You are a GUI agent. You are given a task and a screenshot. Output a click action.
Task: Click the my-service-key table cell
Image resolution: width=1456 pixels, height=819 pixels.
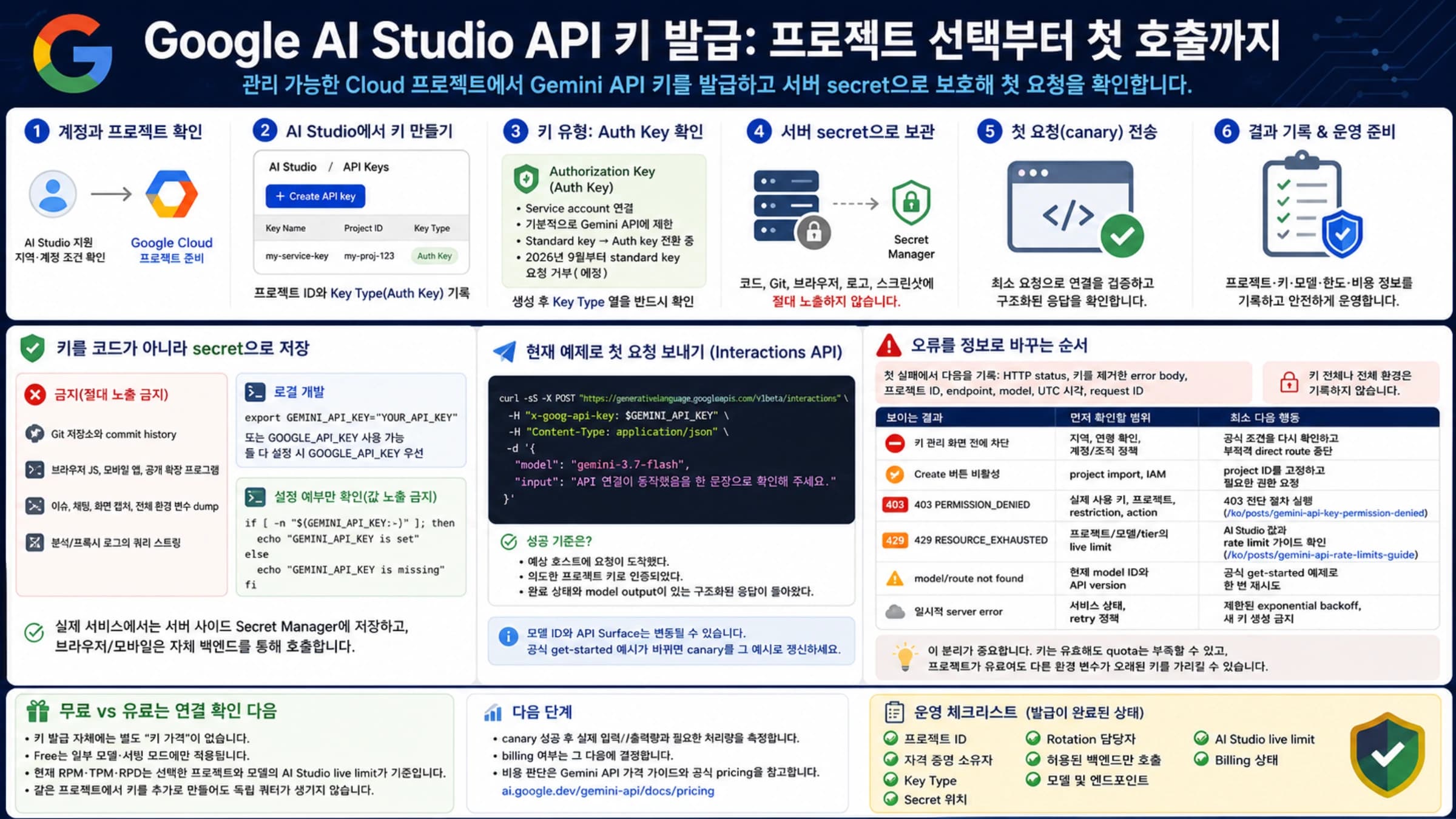[x=297, y=256]
